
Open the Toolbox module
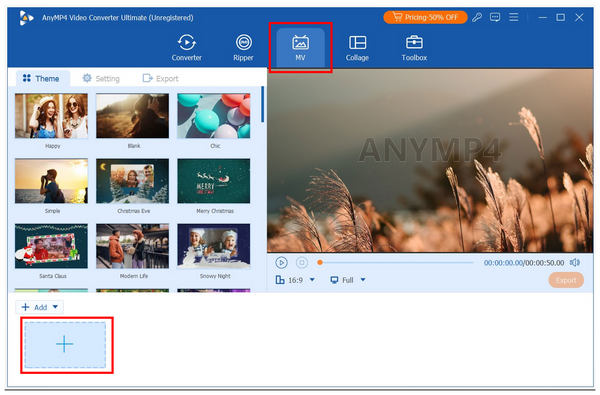[x=414, y=48]
